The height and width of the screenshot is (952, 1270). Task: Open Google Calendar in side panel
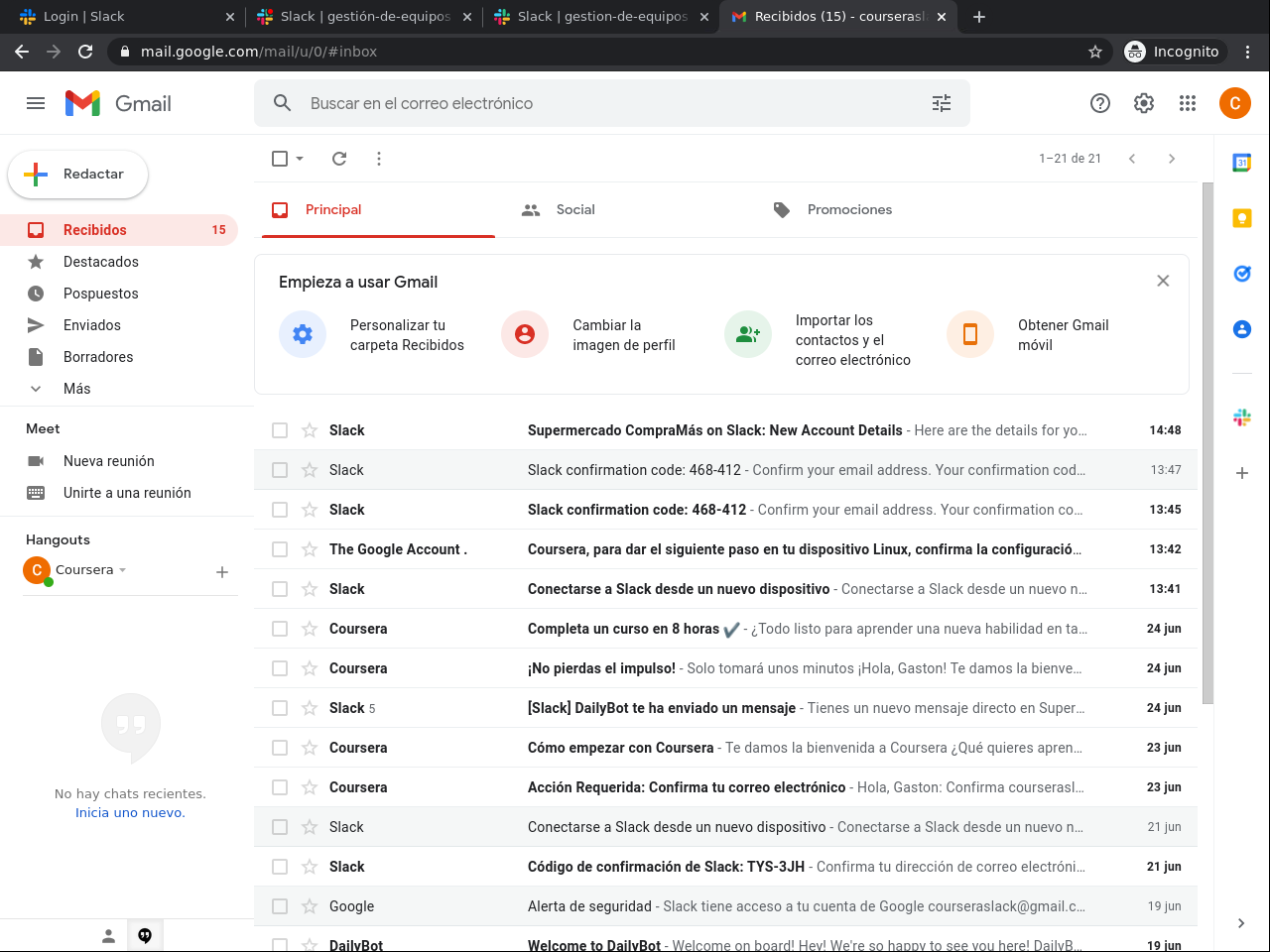point(1242,163)
